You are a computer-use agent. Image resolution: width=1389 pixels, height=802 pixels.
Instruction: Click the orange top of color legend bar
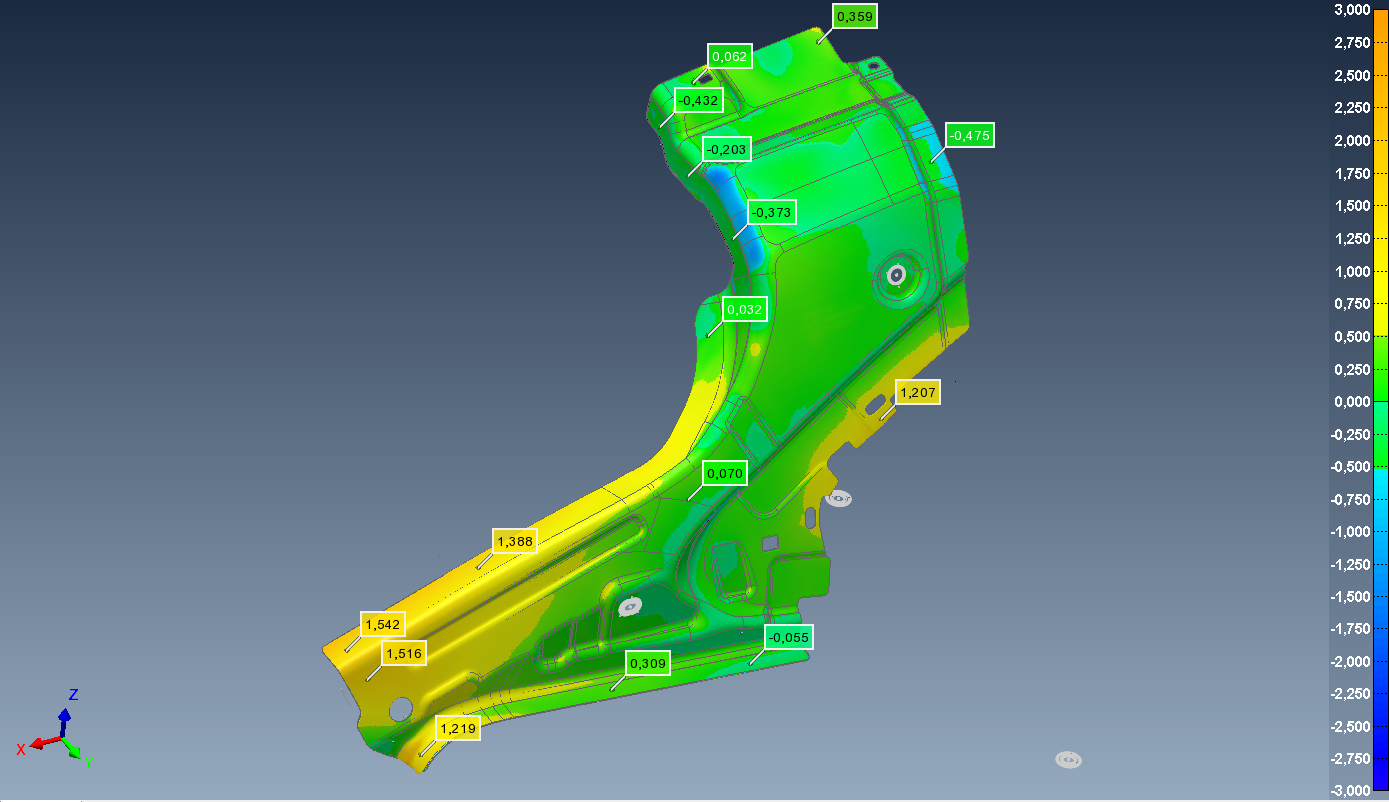pyautogui.click(x=1381, y=40)
